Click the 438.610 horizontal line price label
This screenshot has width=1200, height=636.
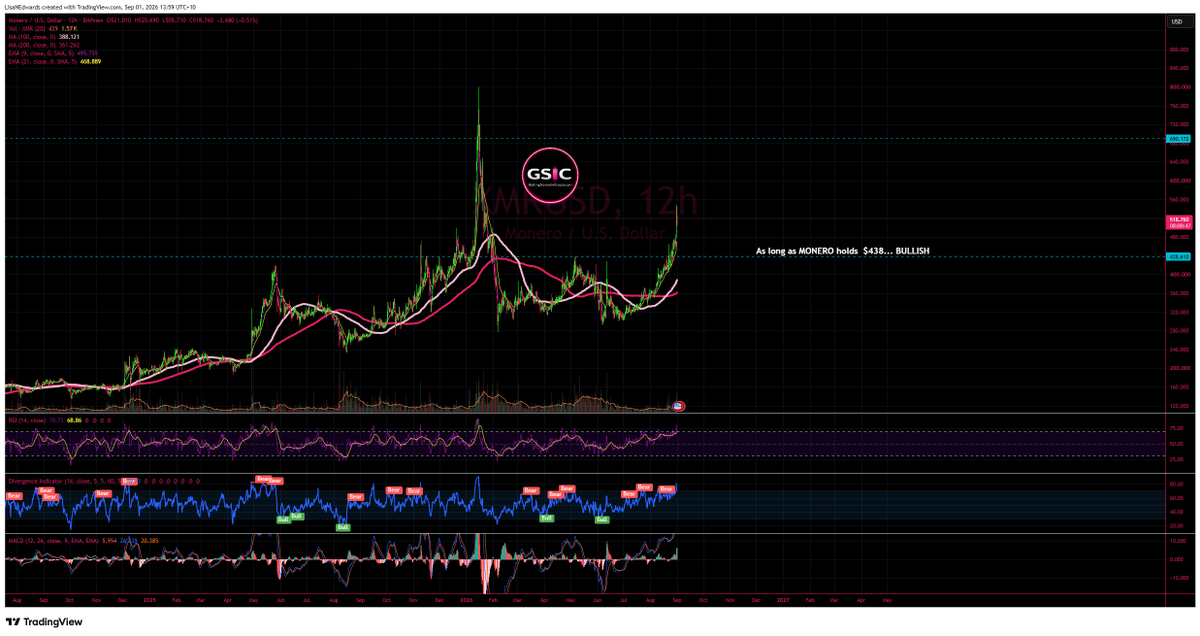[1177, 257]
